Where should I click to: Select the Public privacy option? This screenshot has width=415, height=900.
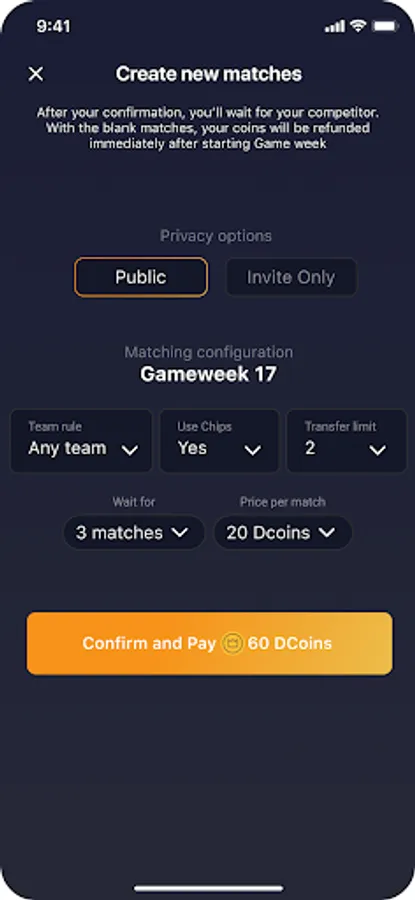point(141,277)
